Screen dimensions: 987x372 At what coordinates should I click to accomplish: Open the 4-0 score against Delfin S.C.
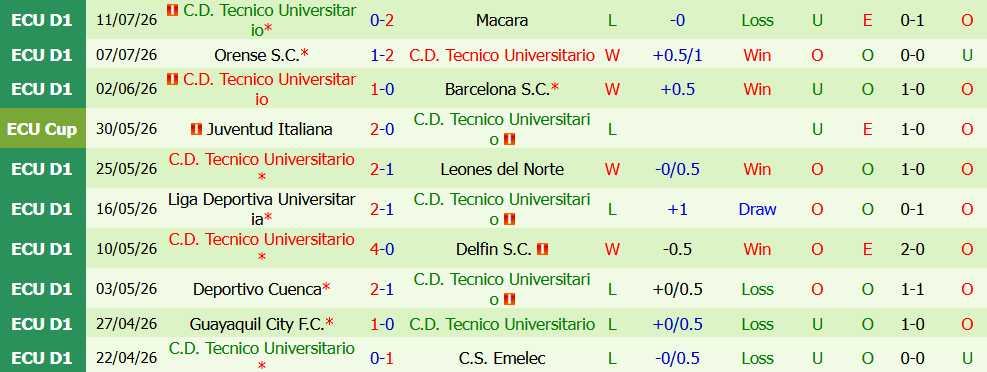tap(382, 249)
